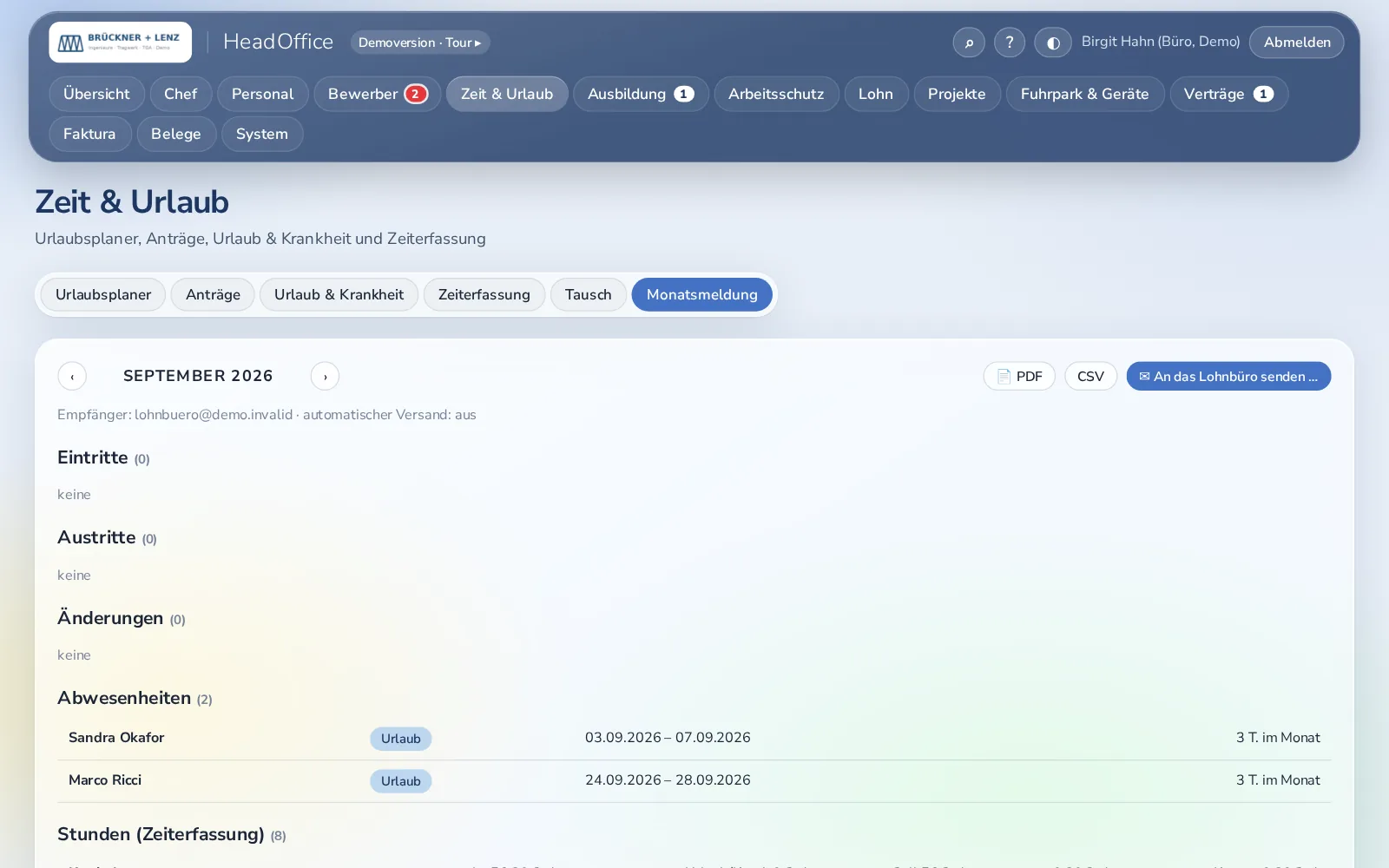
Task: Open the Tausch tab
Action: (589, 294)
